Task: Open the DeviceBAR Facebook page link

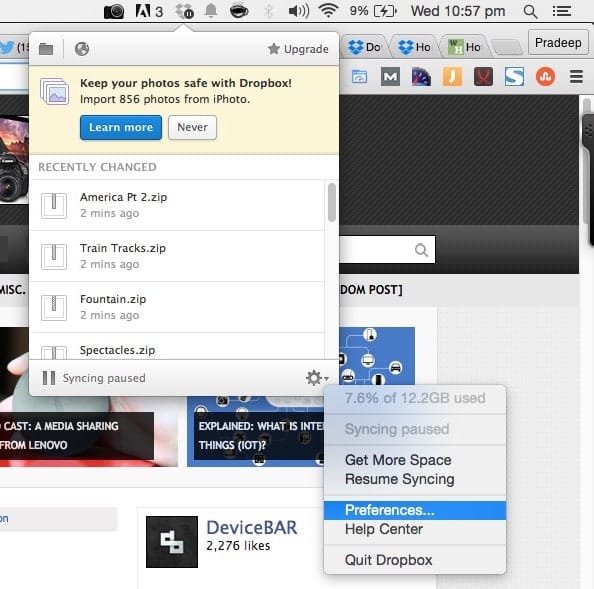Action: pyautogui.click(x=252, y=528)
